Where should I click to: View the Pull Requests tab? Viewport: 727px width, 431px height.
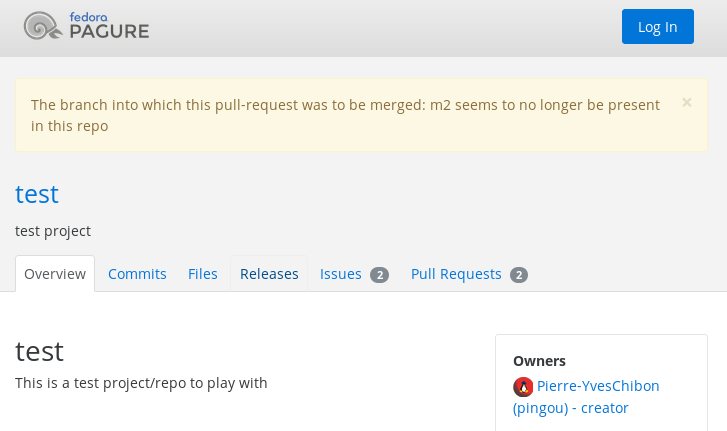click(456, 274)
